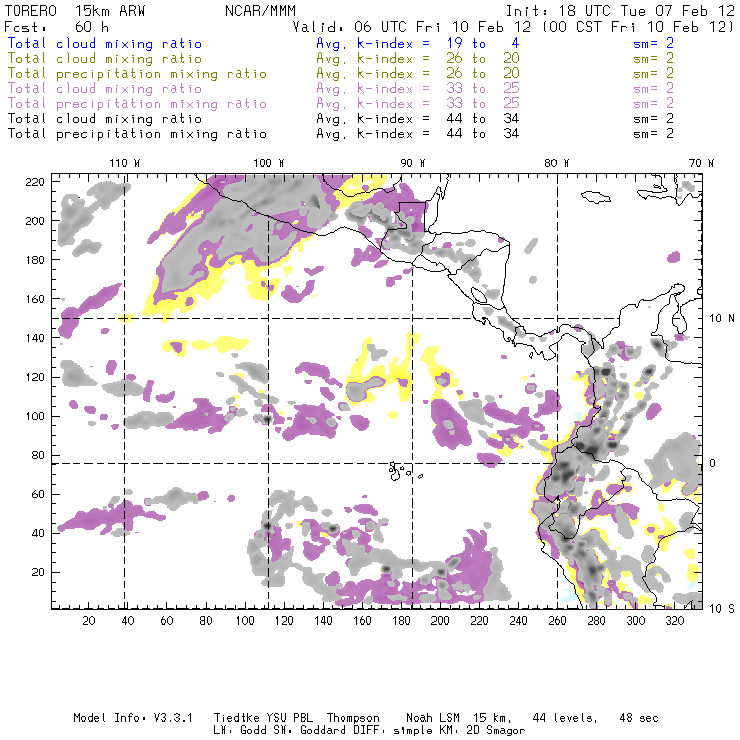Click the olive 'Total precipitation mixing ratio' legend entry

coord(137,74)
